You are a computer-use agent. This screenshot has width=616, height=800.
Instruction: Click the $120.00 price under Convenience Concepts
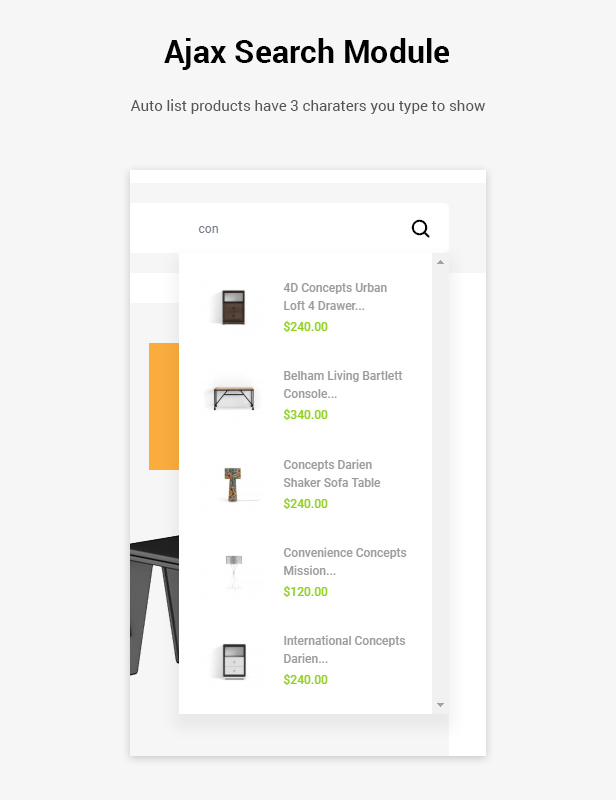pos(305,592)
